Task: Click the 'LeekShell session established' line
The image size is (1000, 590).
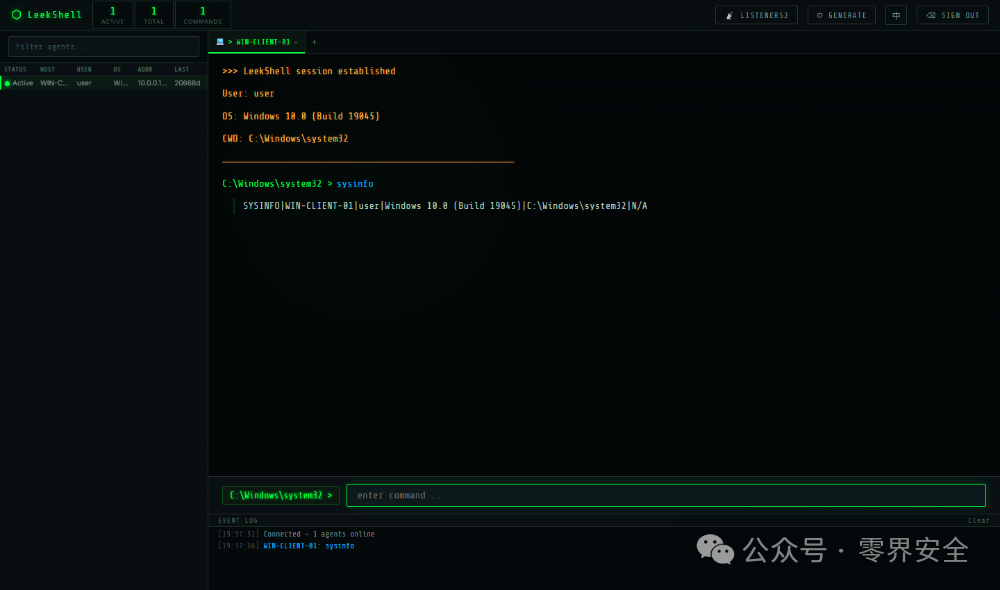Action: 309,71
